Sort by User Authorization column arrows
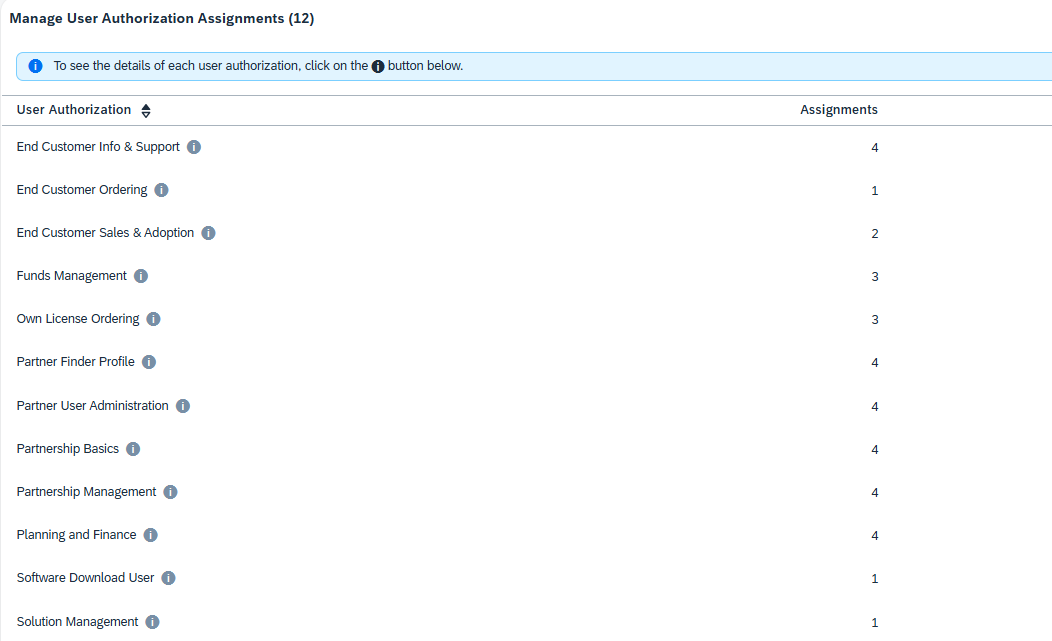Viewport: 1052px width, 641px height. [x=146, y=111]
